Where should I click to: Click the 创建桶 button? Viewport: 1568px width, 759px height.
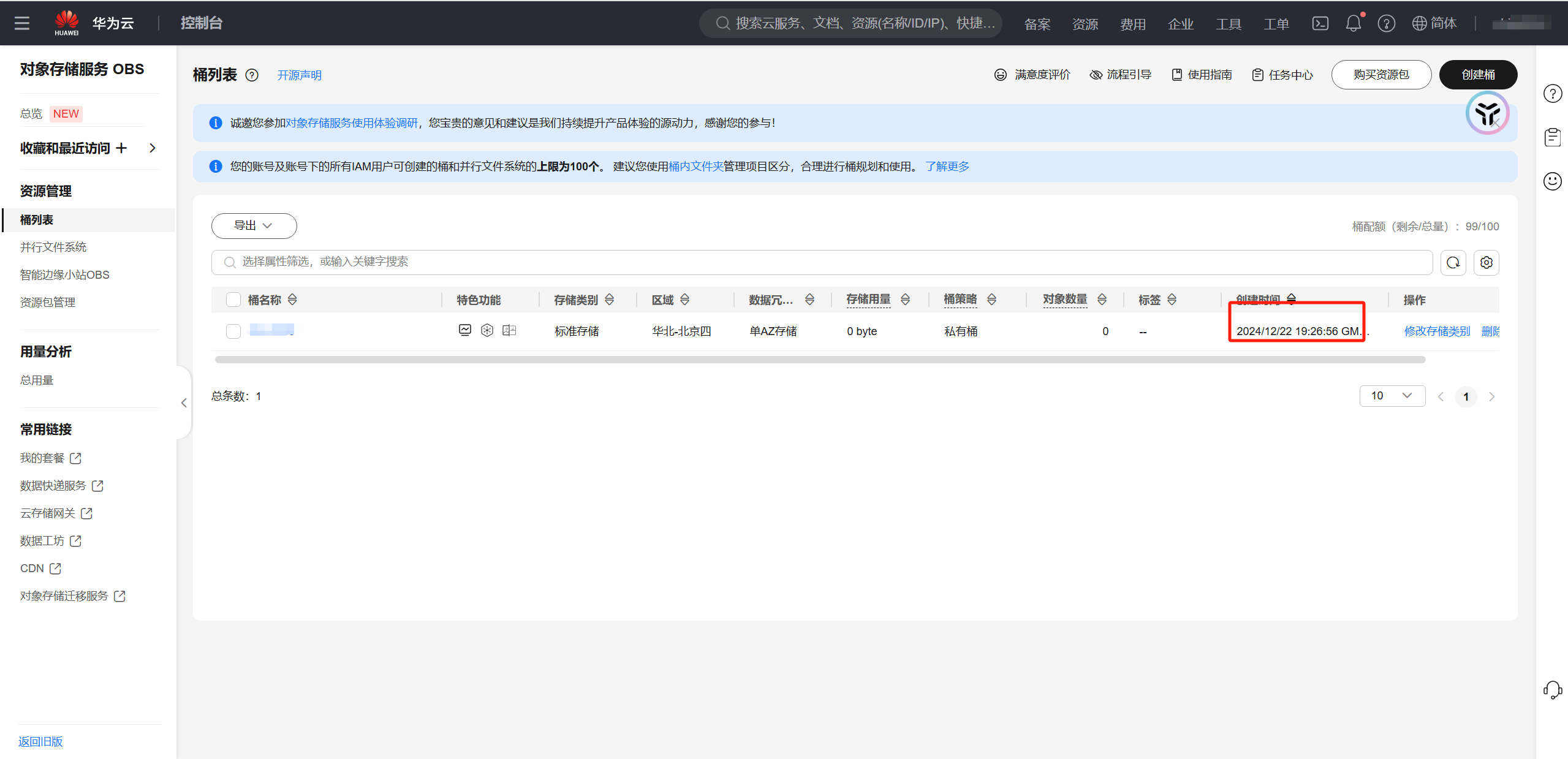1477,75
